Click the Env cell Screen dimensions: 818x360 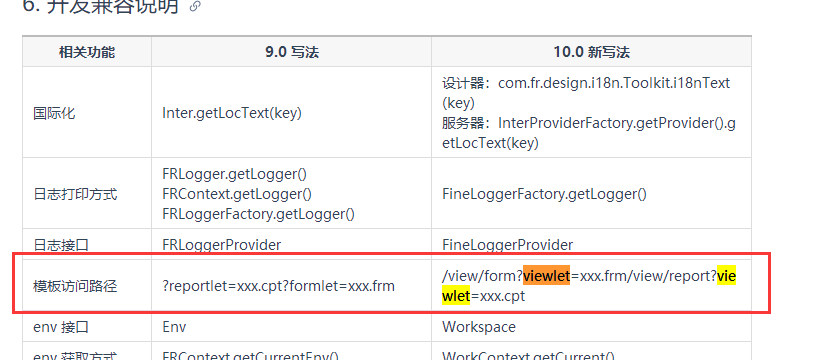coord(292,327)
